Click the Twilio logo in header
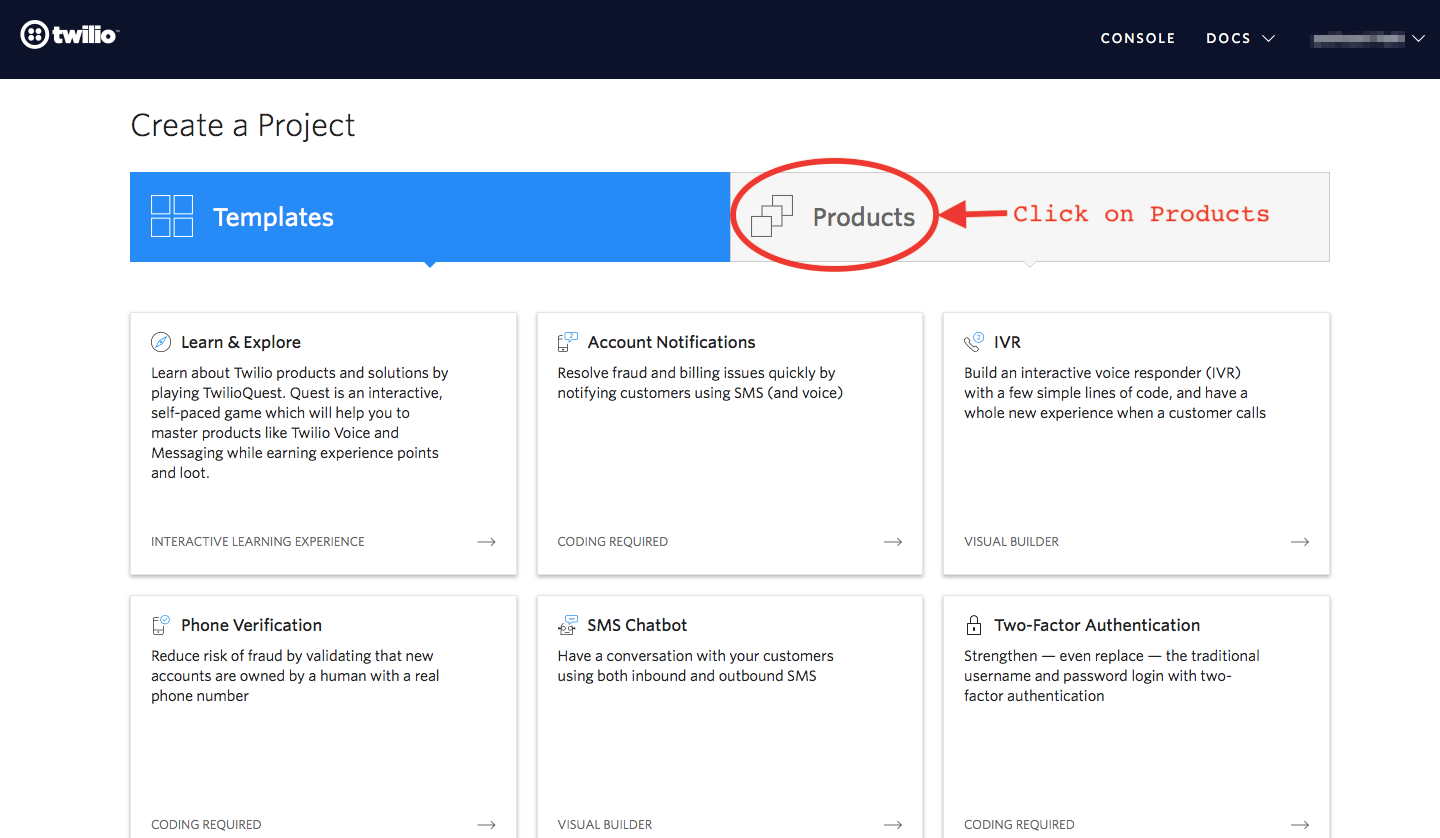This screenshot has height=838, width=1440. coord(69,35)
